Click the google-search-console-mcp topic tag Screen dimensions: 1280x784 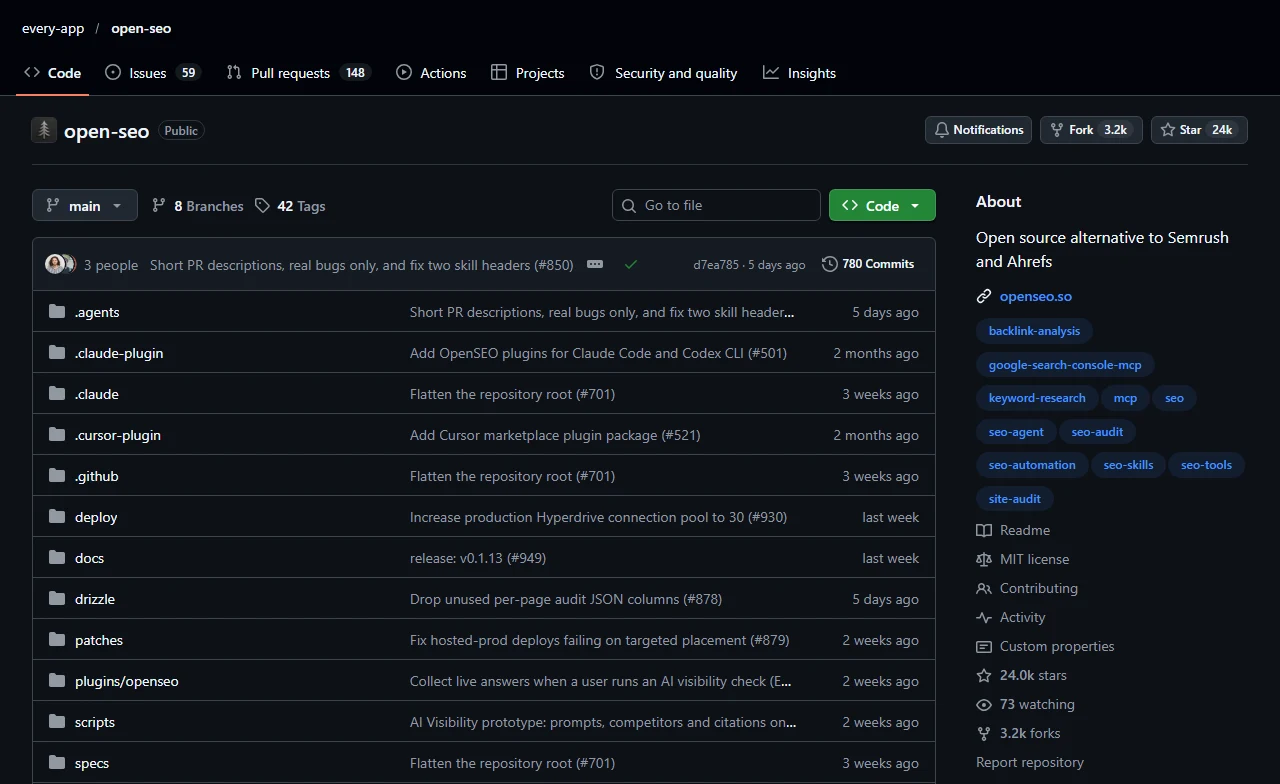point(1065,365)
